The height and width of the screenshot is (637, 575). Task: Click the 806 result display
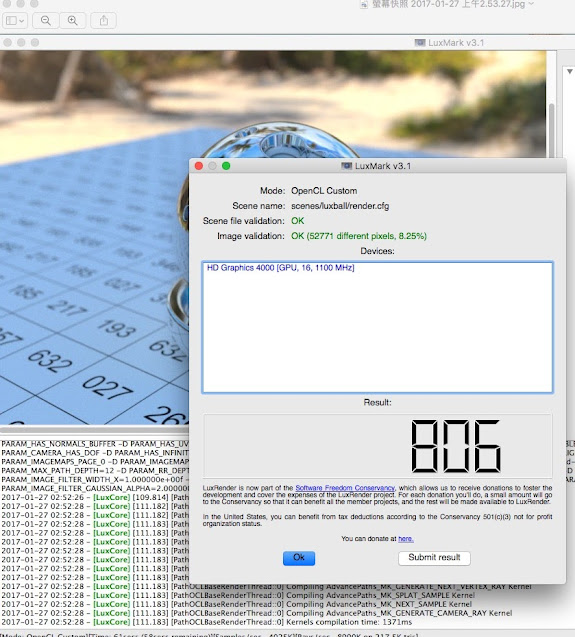tap(378, 446)
